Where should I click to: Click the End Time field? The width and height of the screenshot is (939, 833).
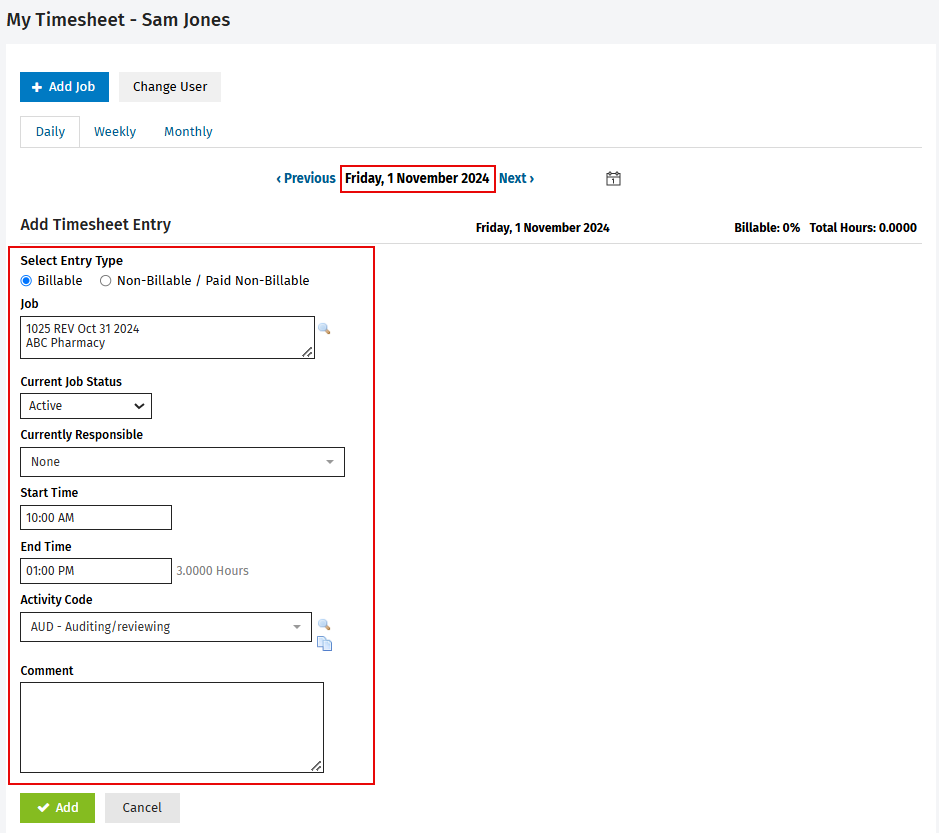tap(96, 571)
